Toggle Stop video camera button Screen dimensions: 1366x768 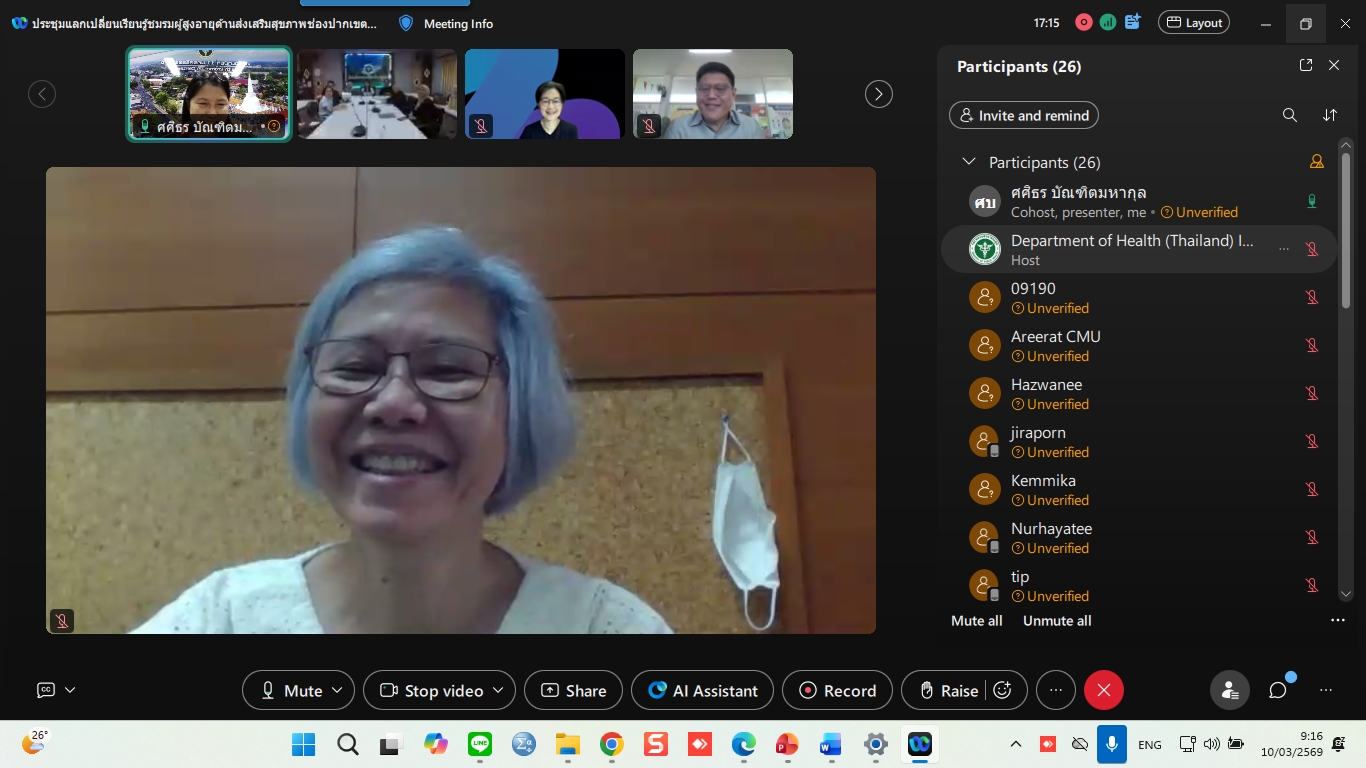coord(432,690)
